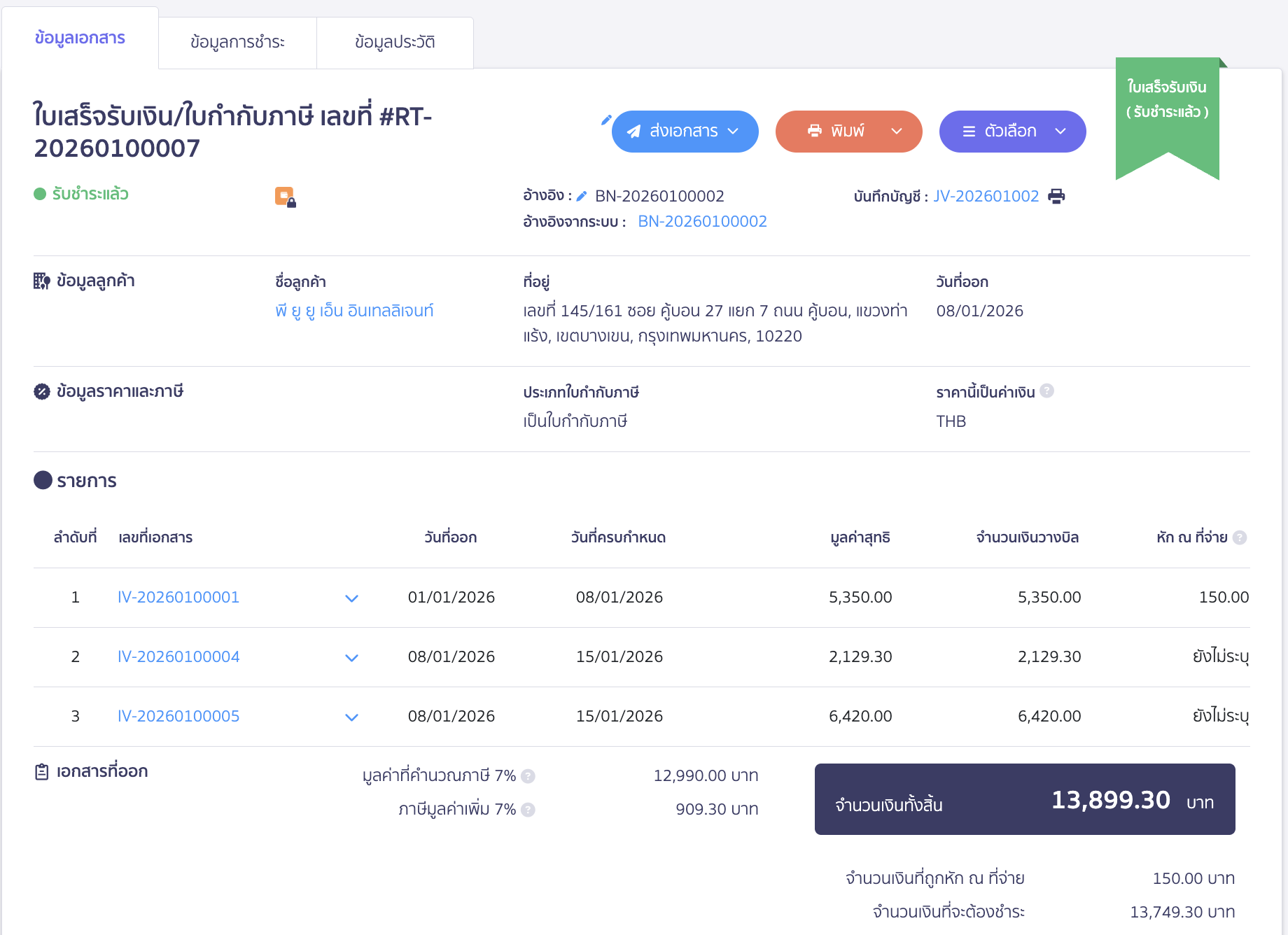Viewport: 1288px width, 935px height.
Task: Click the printer icon next to JV-202601002
Action: [x=1056, y=196]
